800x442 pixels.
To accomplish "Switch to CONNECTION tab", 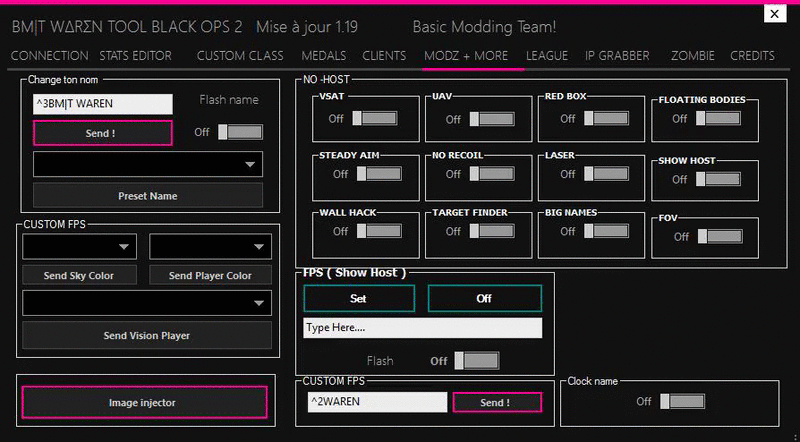I will (49, 56).
